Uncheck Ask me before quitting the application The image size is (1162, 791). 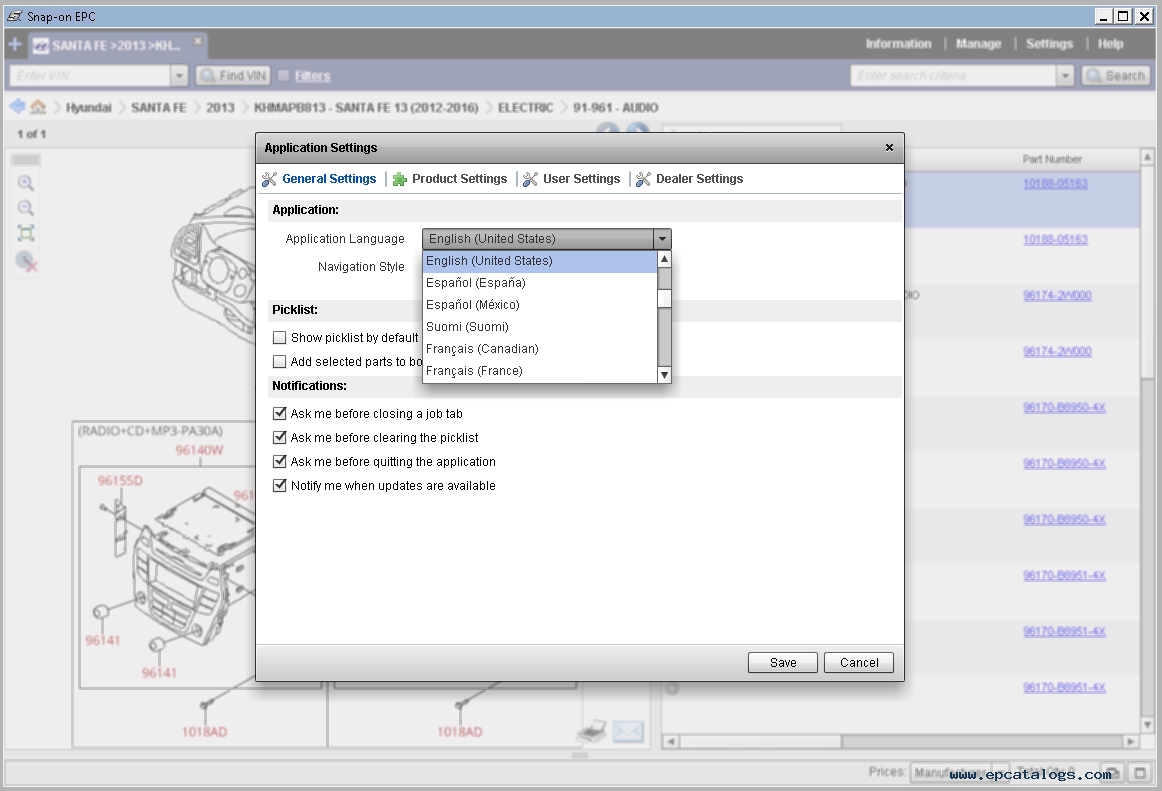coord(279,461)
